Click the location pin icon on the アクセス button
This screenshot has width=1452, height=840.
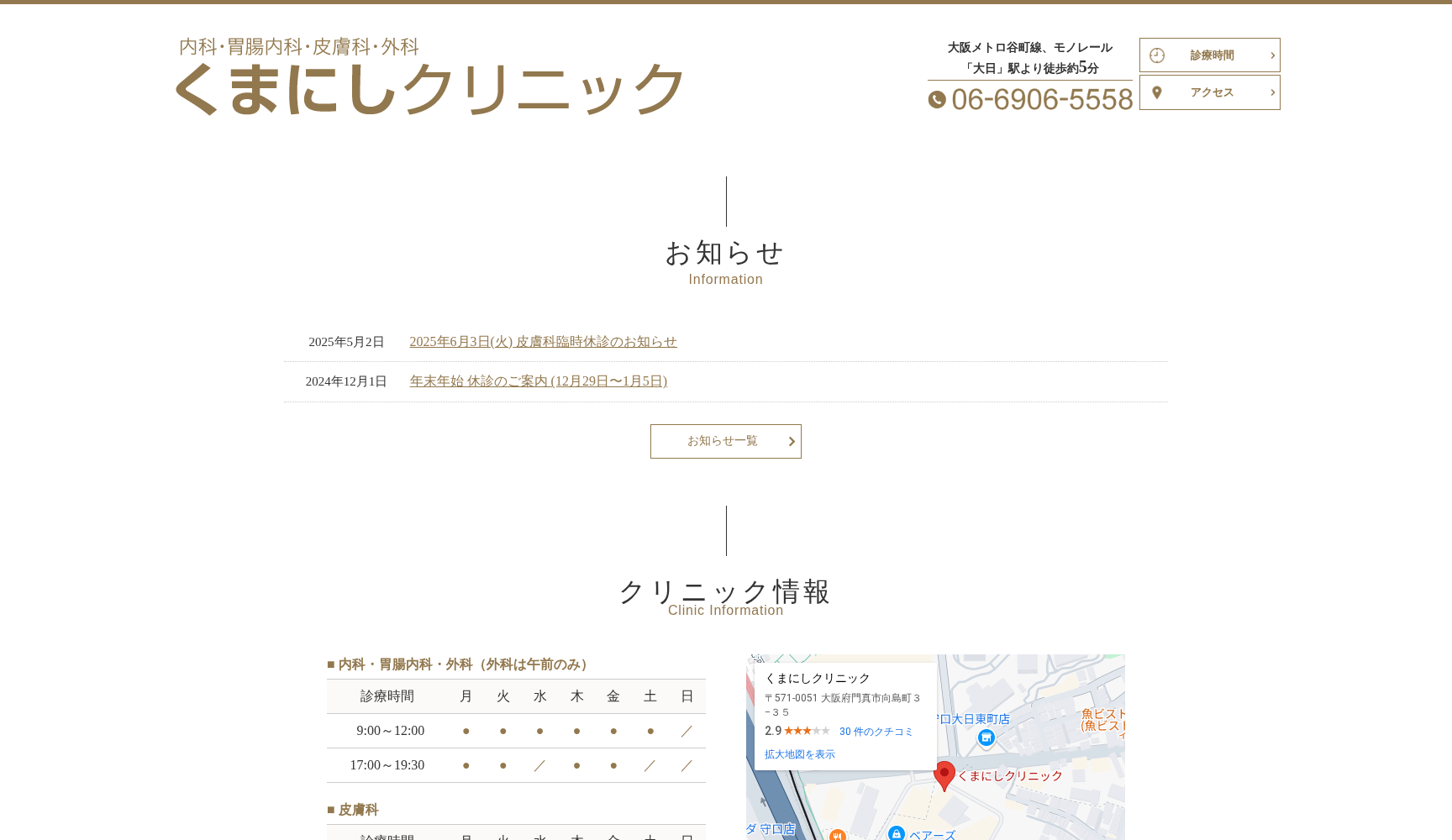(1158, 92)
